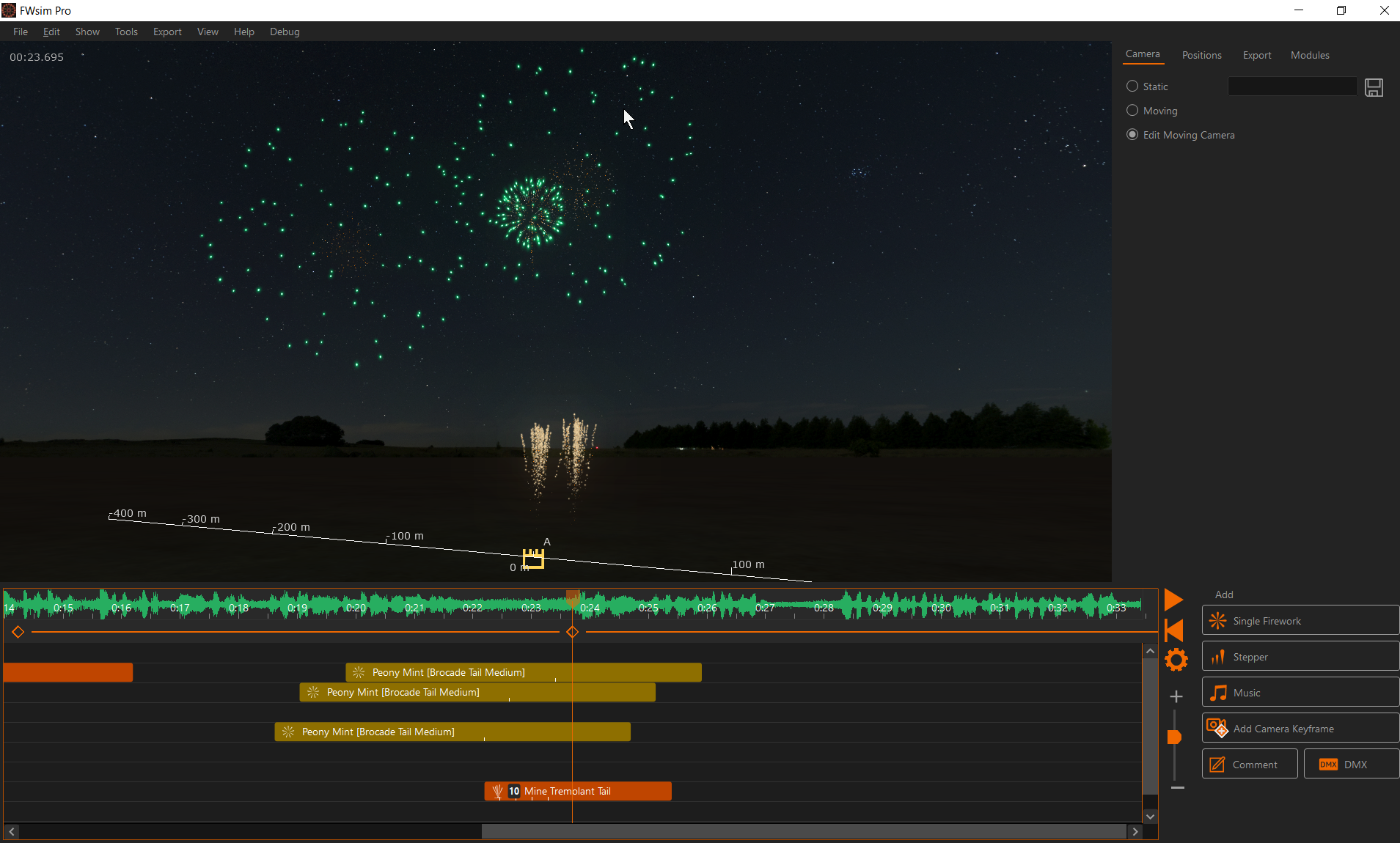Open the Tools menu
The height and width of the screenshot is (843, 1400).
[x=126, y=32]
